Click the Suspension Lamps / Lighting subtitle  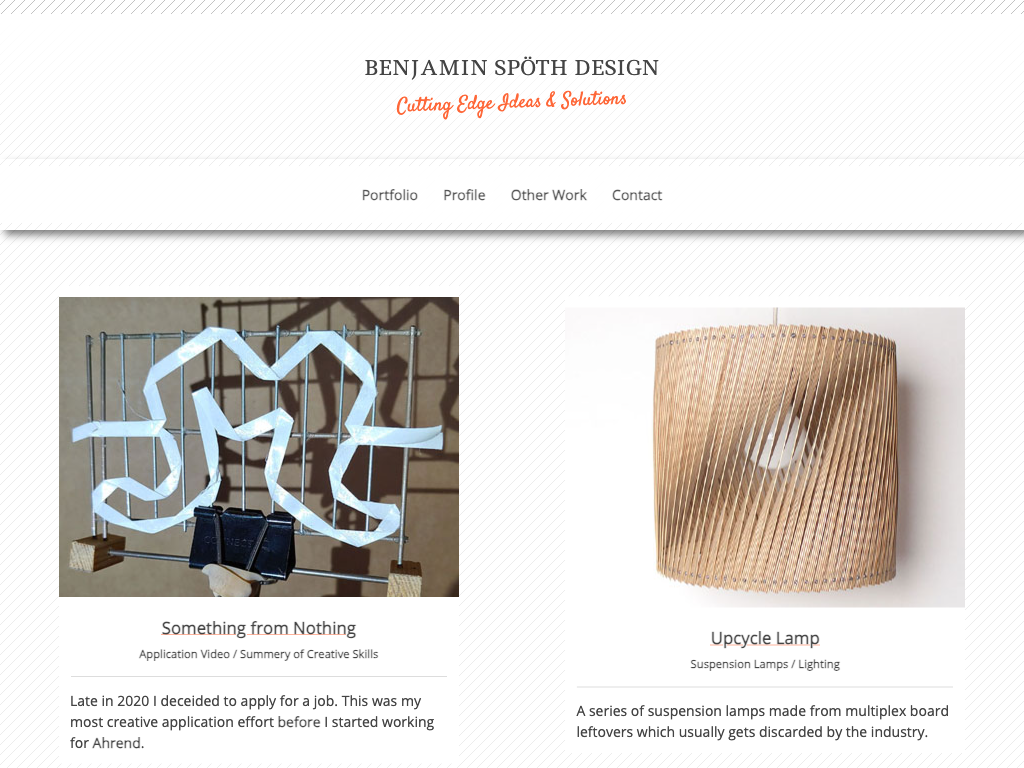click(x=765, y=664)
